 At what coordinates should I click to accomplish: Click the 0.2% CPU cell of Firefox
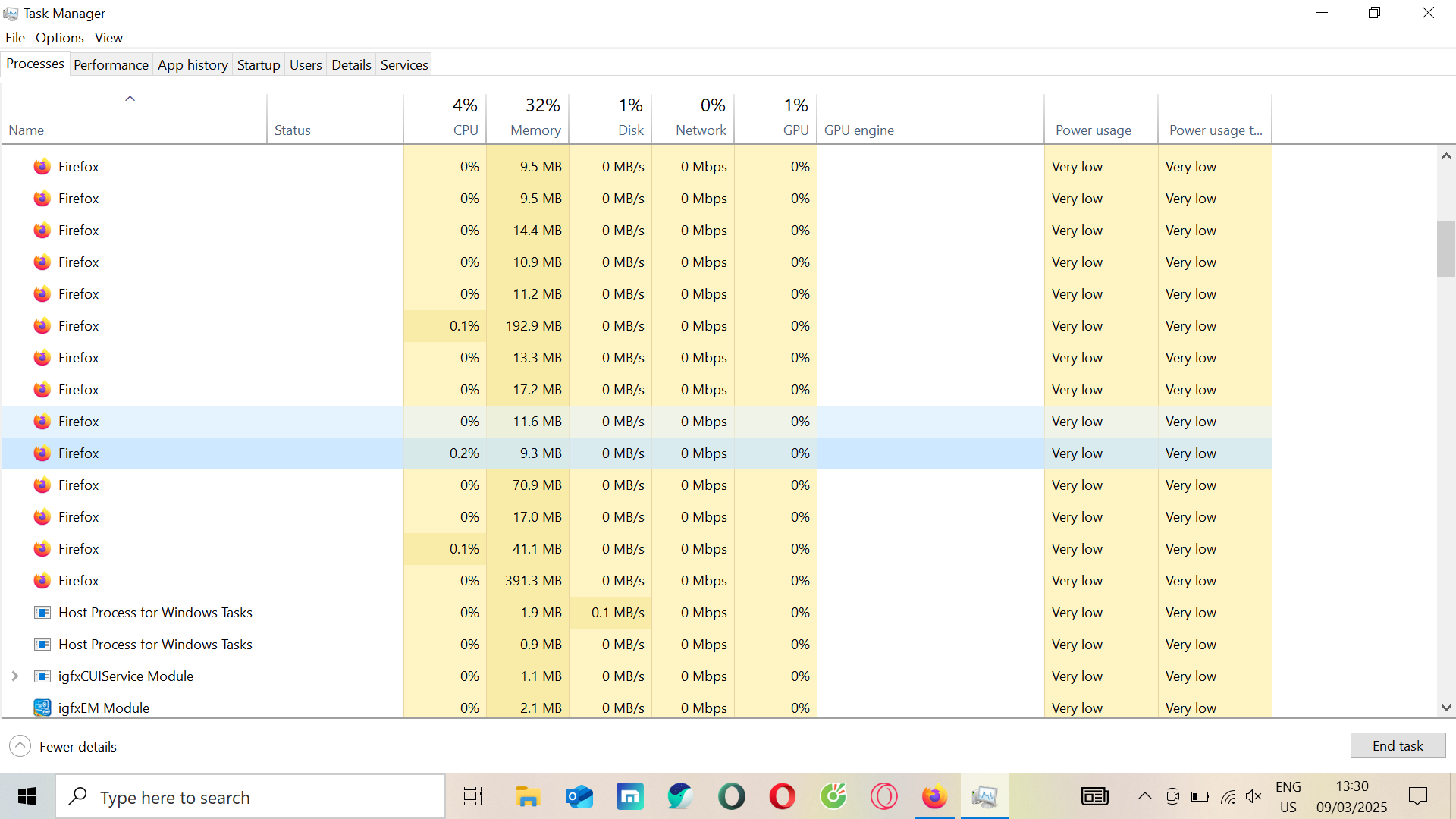tap(445, 453)
